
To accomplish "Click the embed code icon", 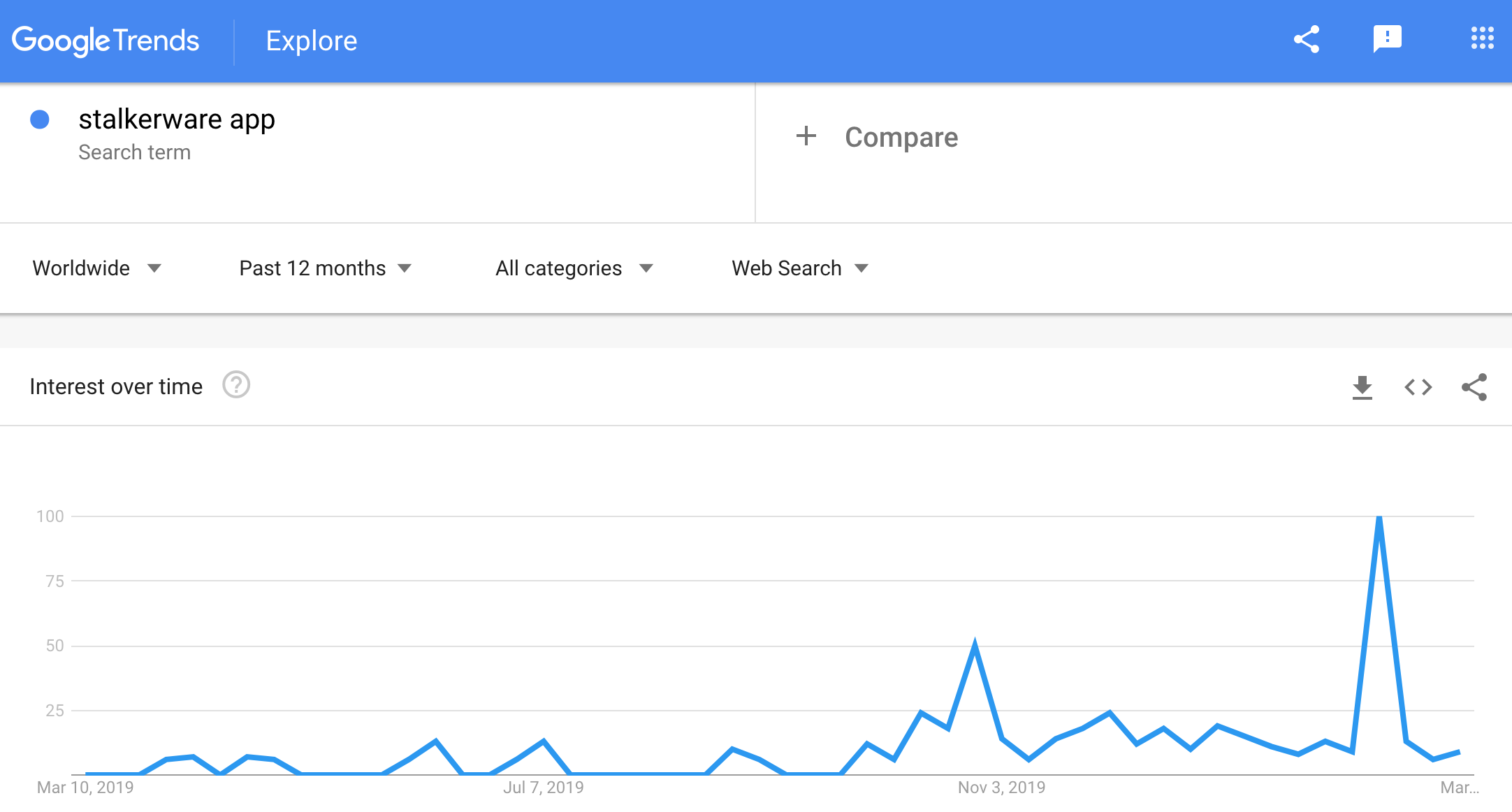I will pos(1418,387).
